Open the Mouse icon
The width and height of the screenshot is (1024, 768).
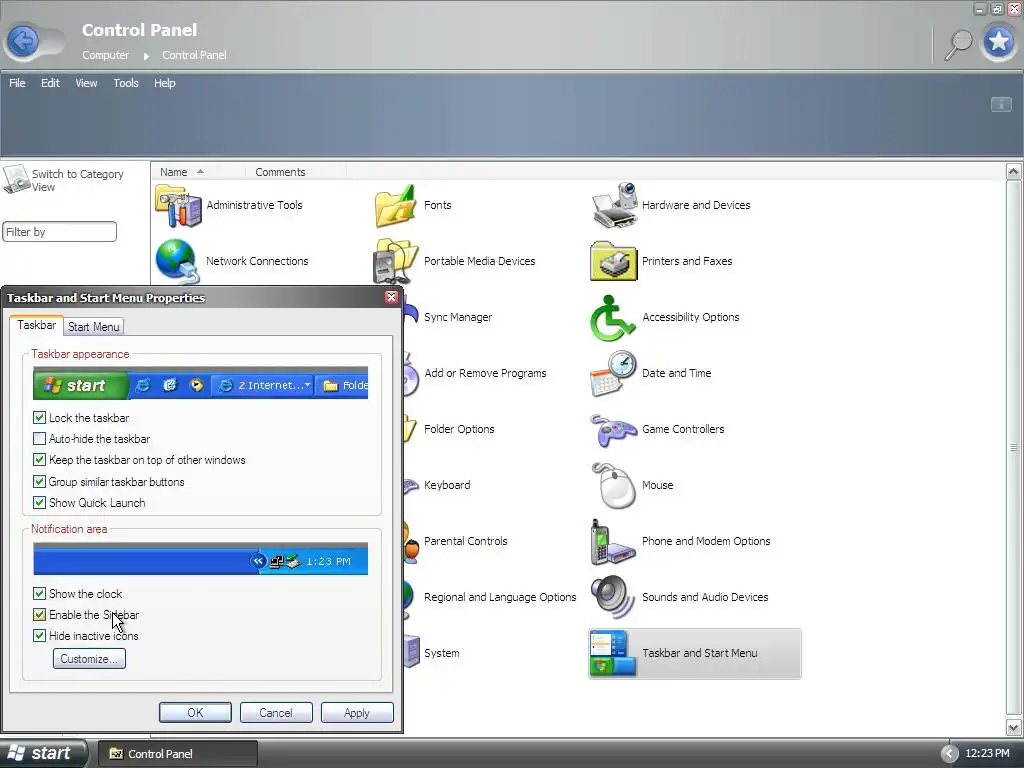613,485
